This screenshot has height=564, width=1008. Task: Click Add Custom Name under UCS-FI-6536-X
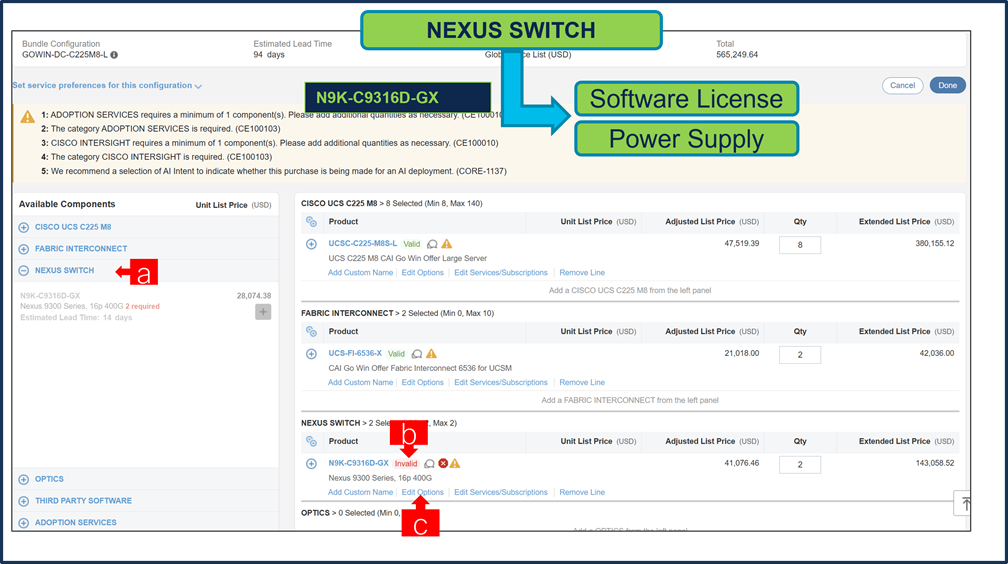[361, 383]
